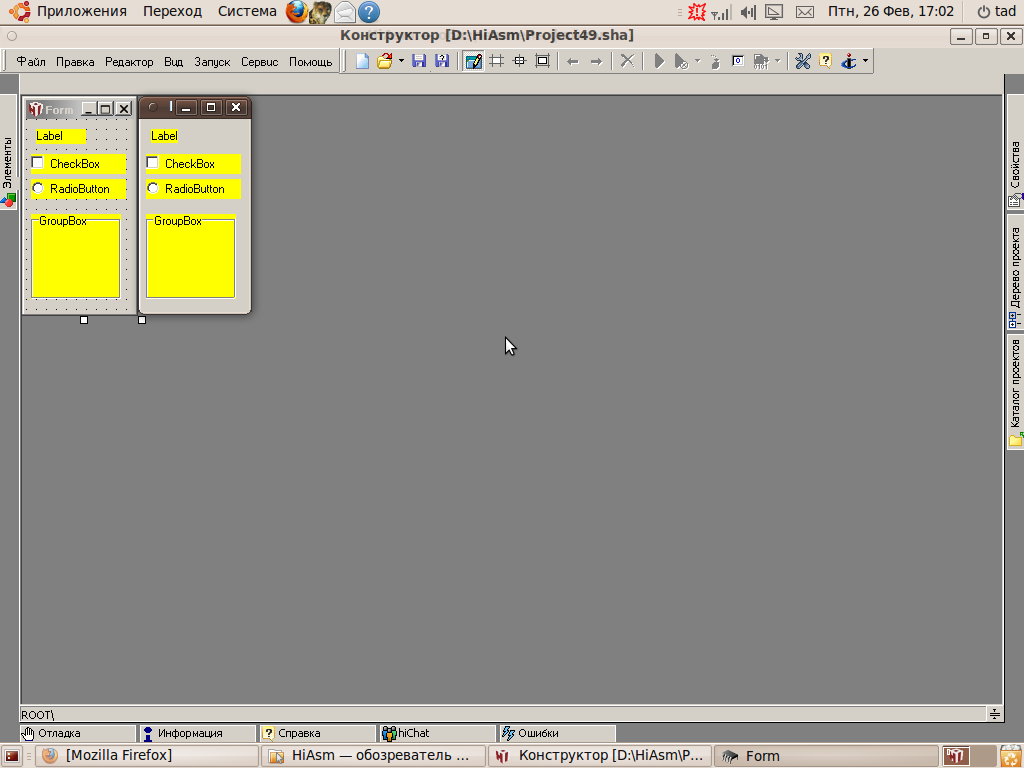Image resolution: width=1024 pixels, height=768 pixels.
Task: Click the save project floppy icon
Action: 419,61
